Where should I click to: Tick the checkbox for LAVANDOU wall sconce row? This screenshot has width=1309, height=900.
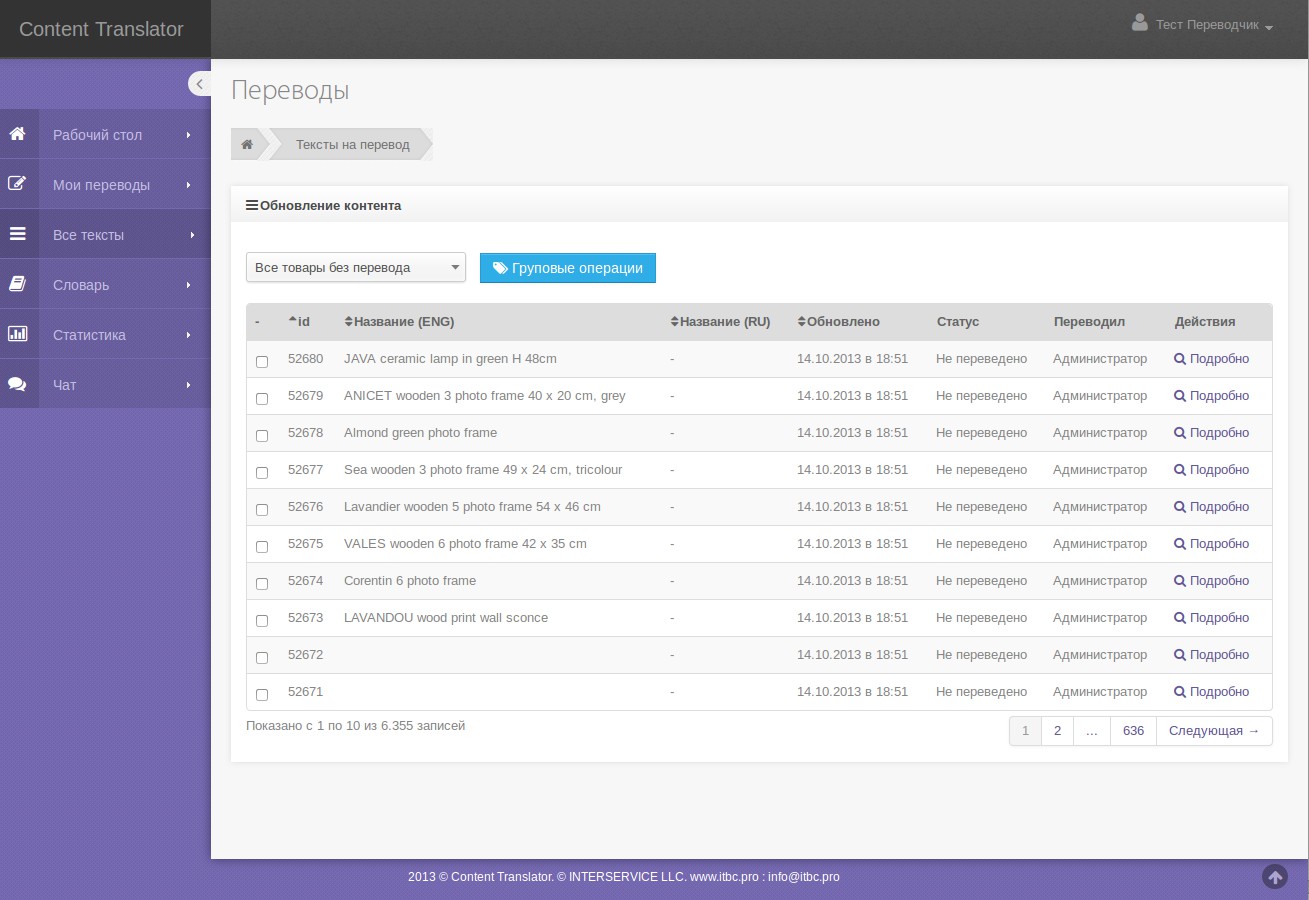(x=262, y=620)
